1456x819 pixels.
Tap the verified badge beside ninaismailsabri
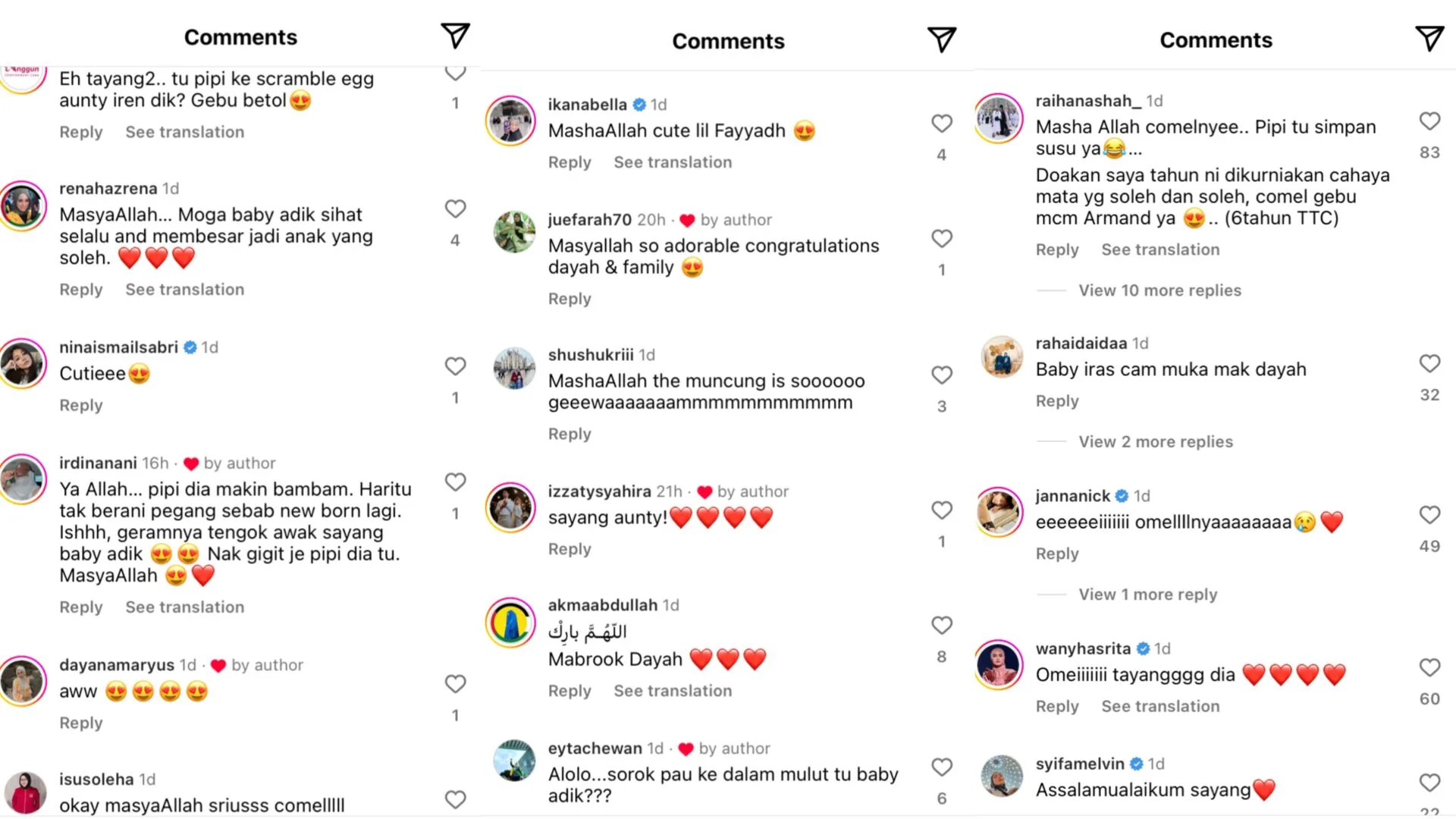coord(190,347)
